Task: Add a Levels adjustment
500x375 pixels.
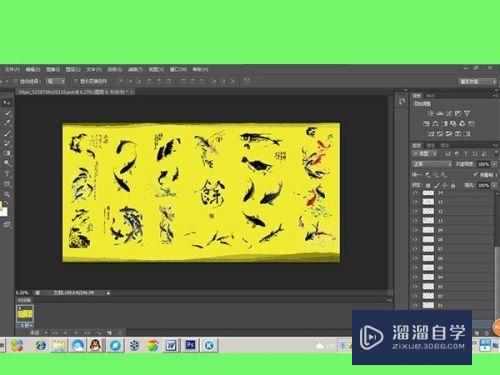Action: pos(440,113)
